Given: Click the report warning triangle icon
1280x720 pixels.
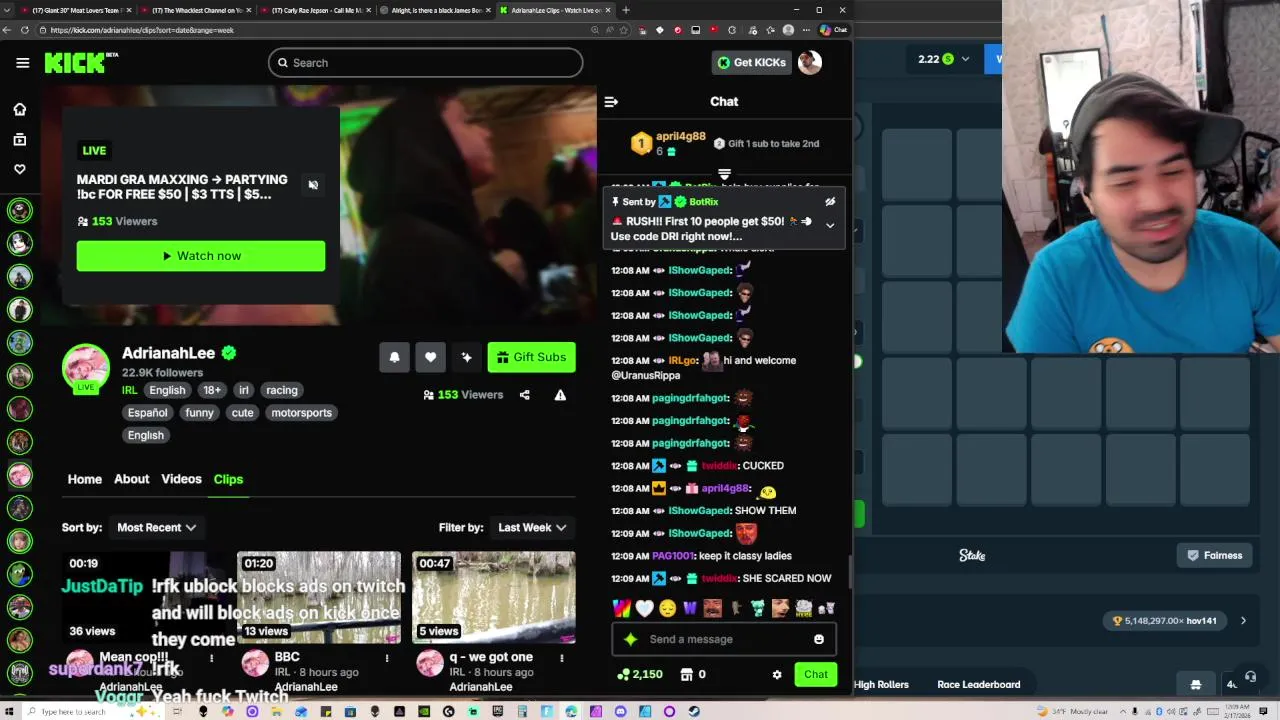Looking at the screenshot, I should pyautogui.click(x=560, y=395).
